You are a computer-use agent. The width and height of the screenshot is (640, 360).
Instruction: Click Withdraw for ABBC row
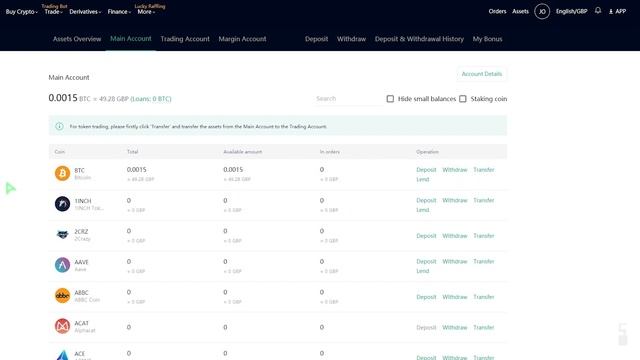point(455,297)
